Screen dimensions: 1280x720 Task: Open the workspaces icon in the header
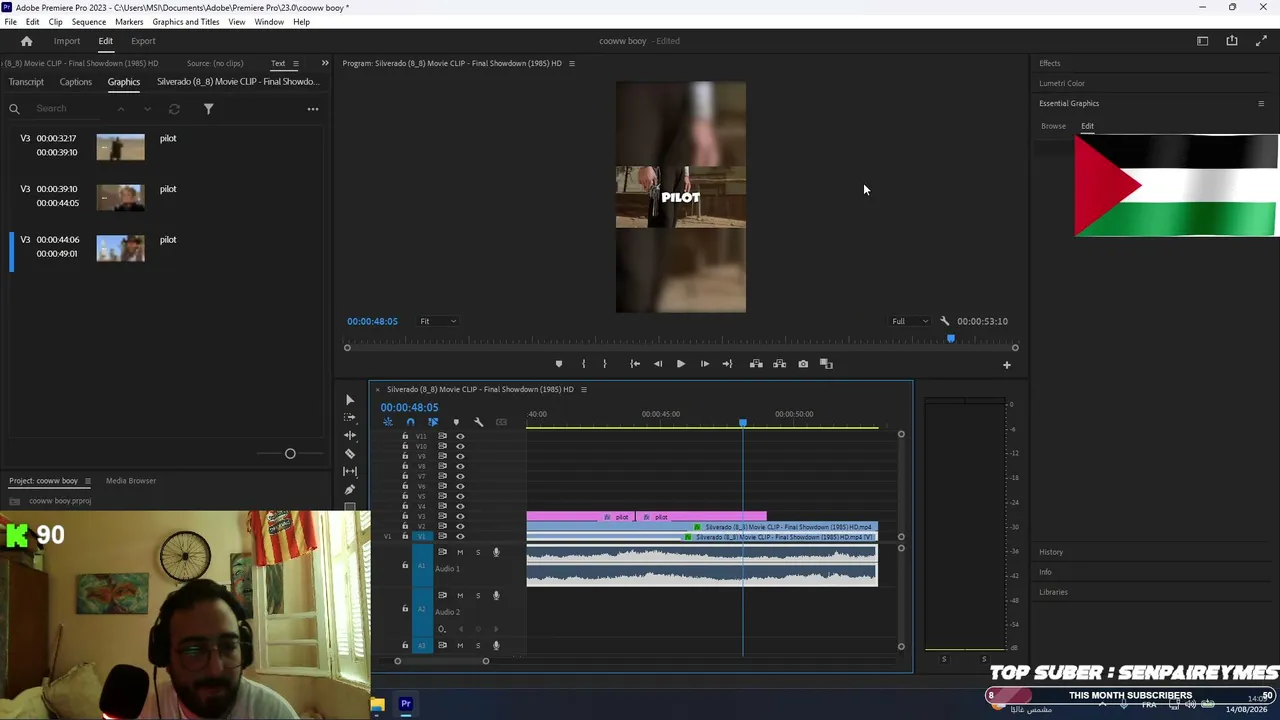(x=1203, y=41)
